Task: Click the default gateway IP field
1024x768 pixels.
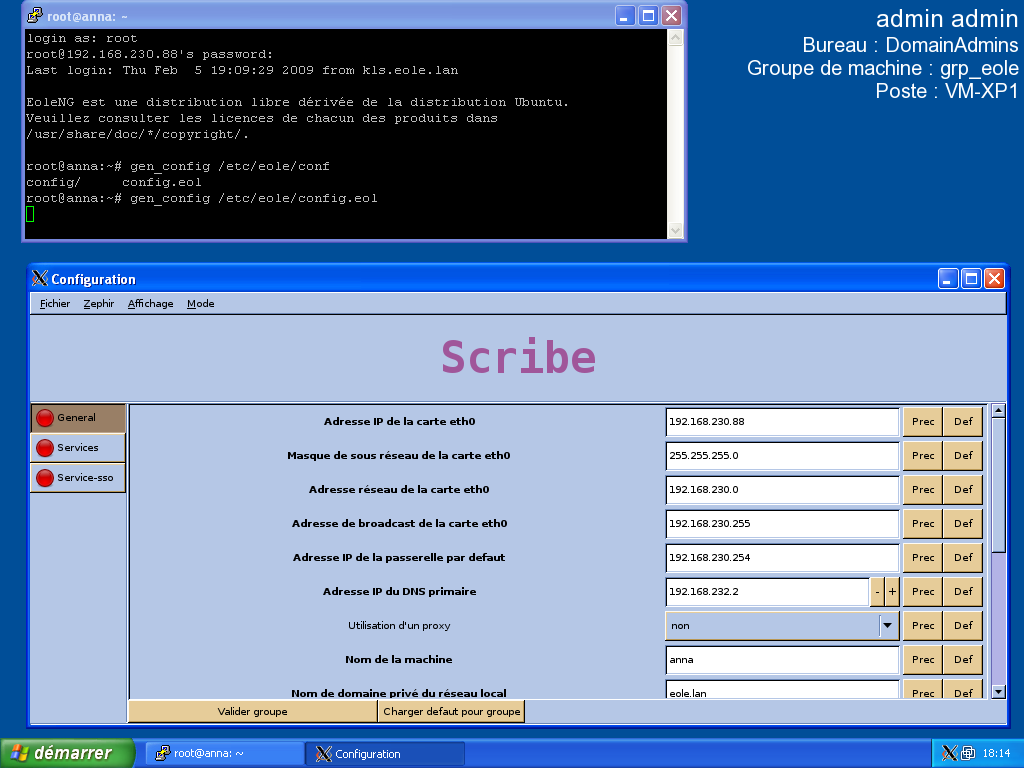Action: click(x=782, y=558)
